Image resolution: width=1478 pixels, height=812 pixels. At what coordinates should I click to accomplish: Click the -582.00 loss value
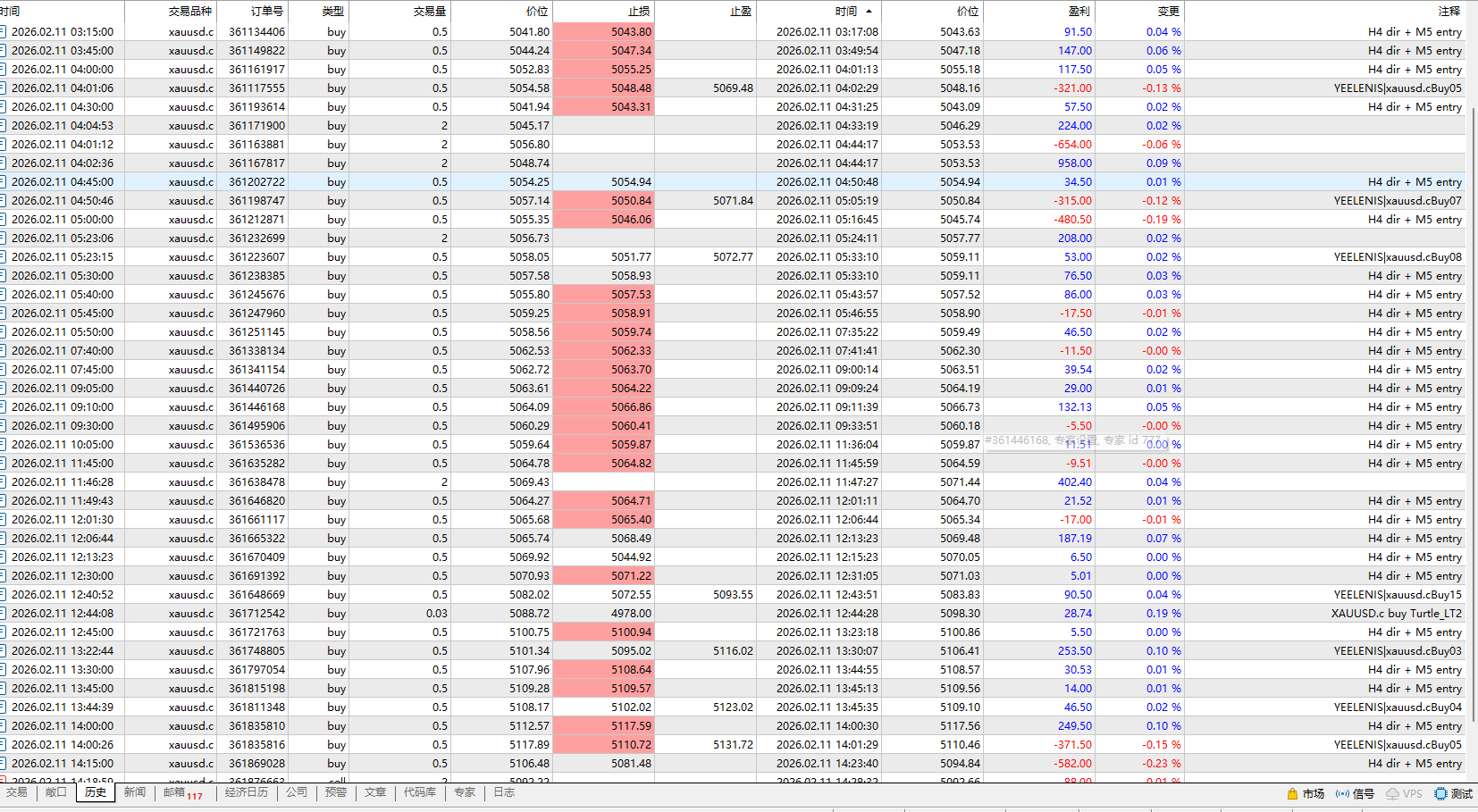point(1072,763)
